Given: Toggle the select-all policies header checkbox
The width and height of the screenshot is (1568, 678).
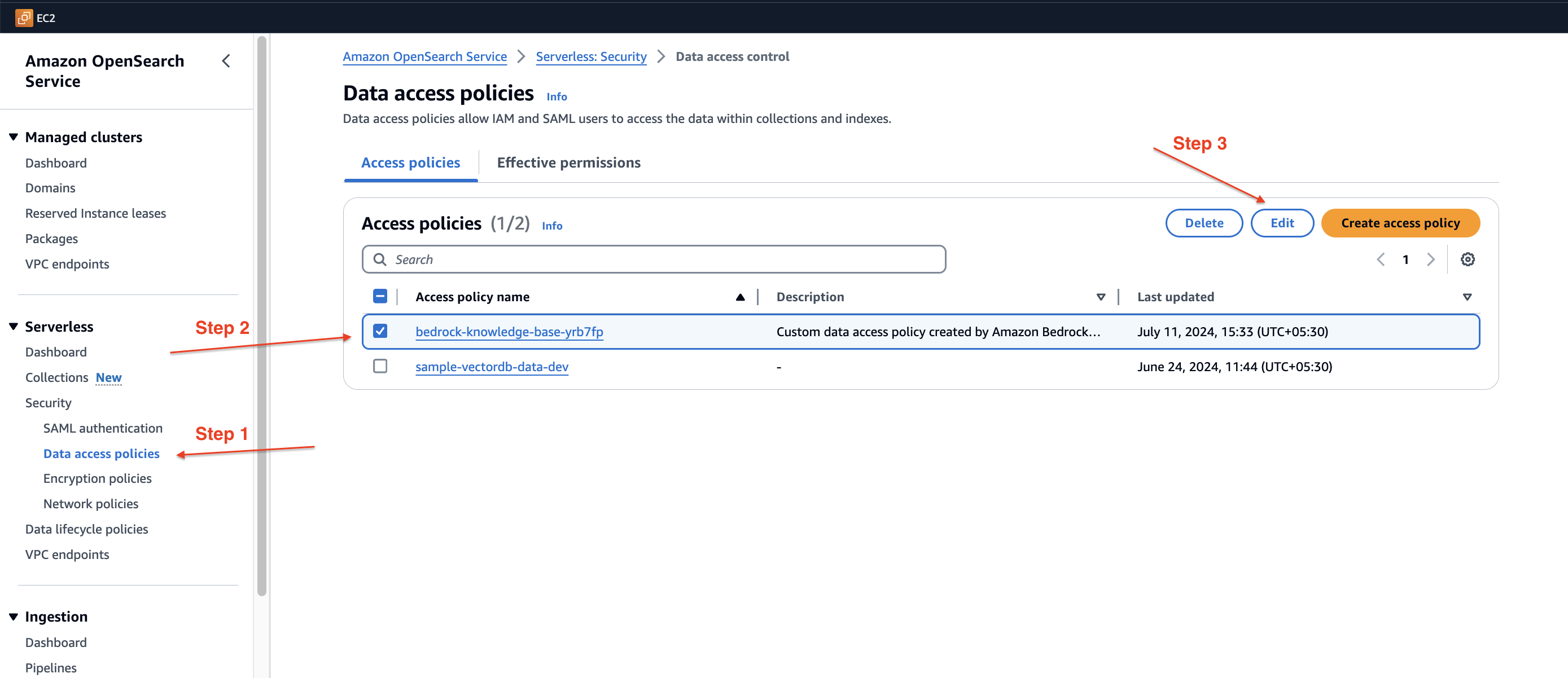Looking at the screenshot, I should pos(380,297).
